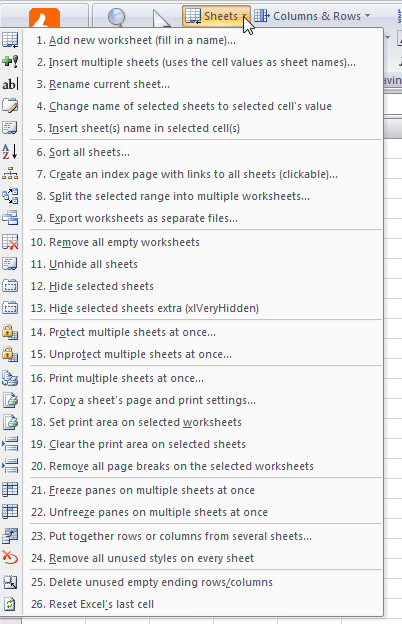Viewport: 402px width, 624px height.
Task: Select Print multiple sheets at once
Action: [203, 378]
